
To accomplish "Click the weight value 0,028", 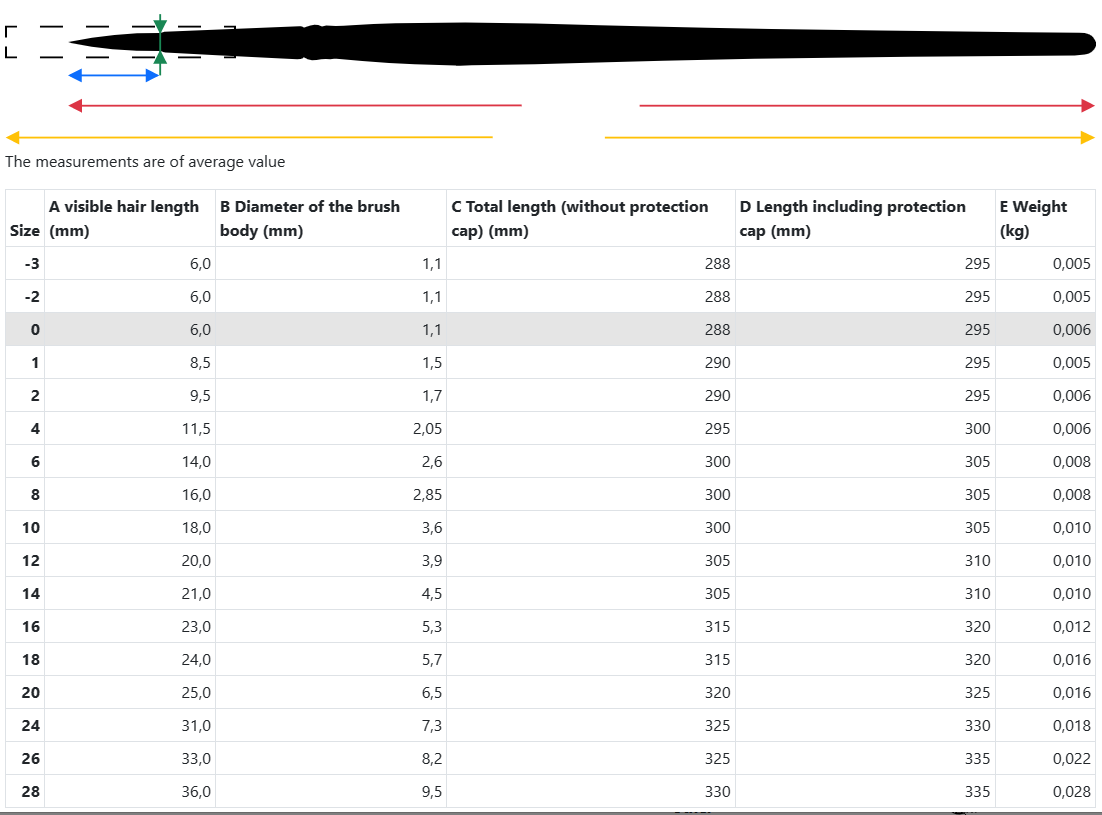I will point(1072,792).
